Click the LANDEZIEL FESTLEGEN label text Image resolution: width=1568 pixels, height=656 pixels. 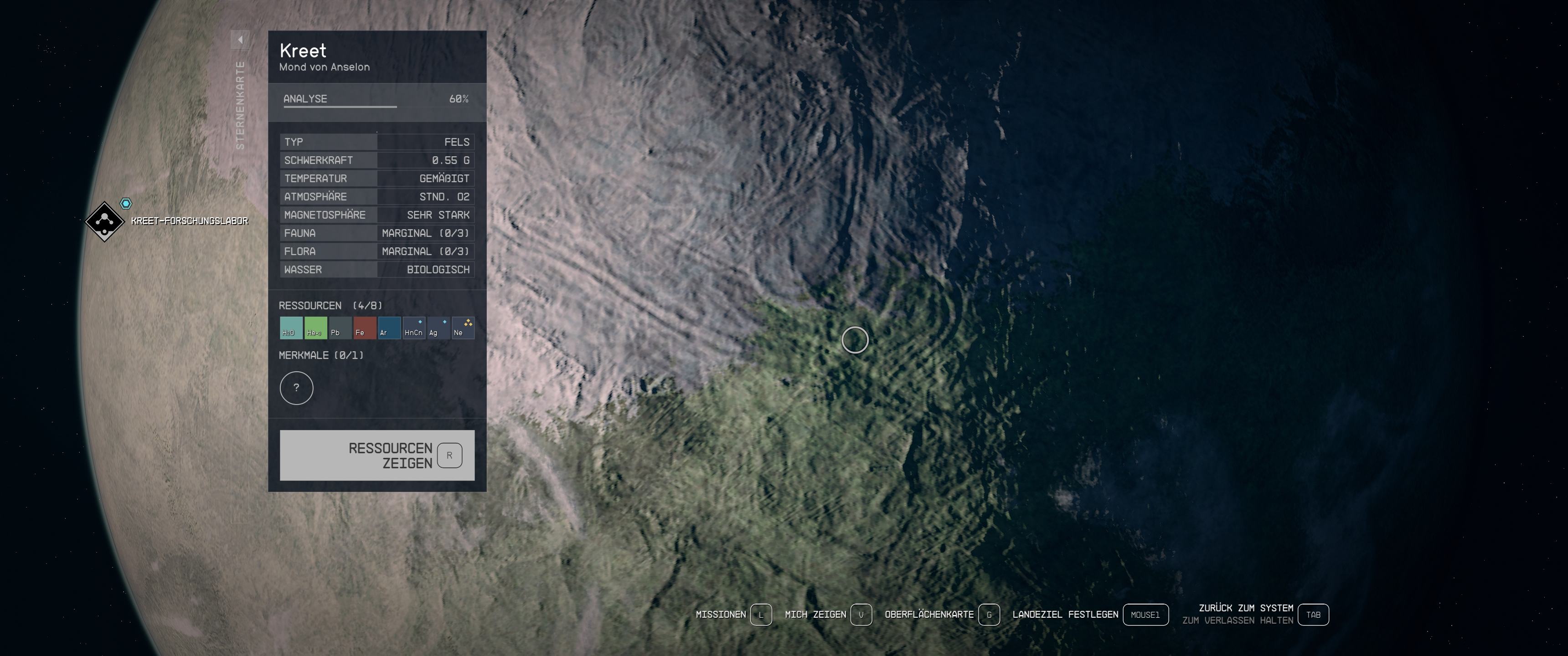1065,615
